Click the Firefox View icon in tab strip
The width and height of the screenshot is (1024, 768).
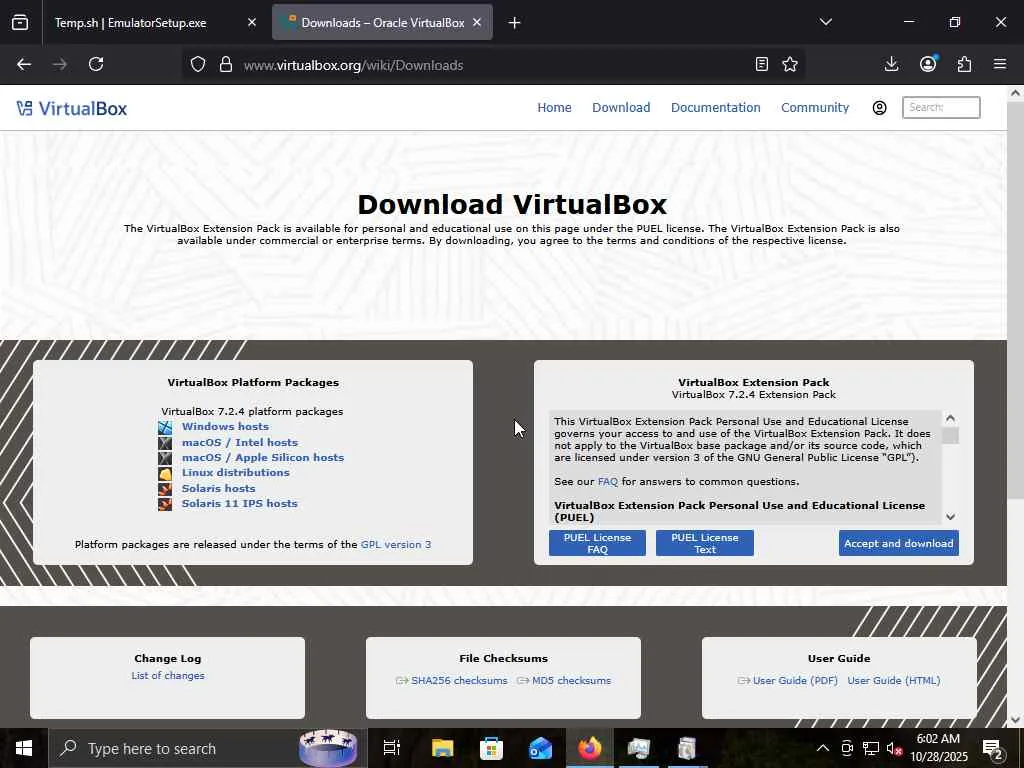click(x=20, y=23)
